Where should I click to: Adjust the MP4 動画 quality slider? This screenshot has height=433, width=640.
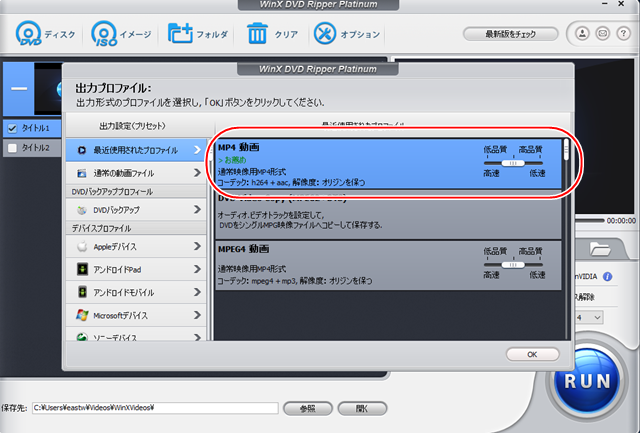(x=513, y=163)
